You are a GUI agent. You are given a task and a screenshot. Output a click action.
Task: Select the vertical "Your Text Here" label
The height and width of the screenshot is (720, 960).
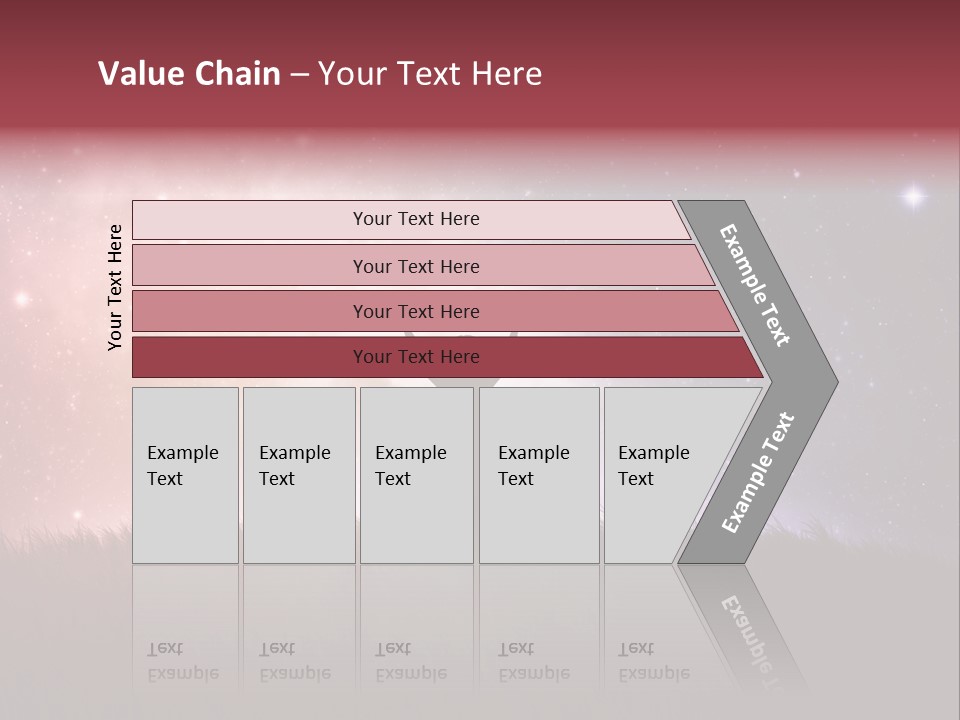[x=115, y=287]
